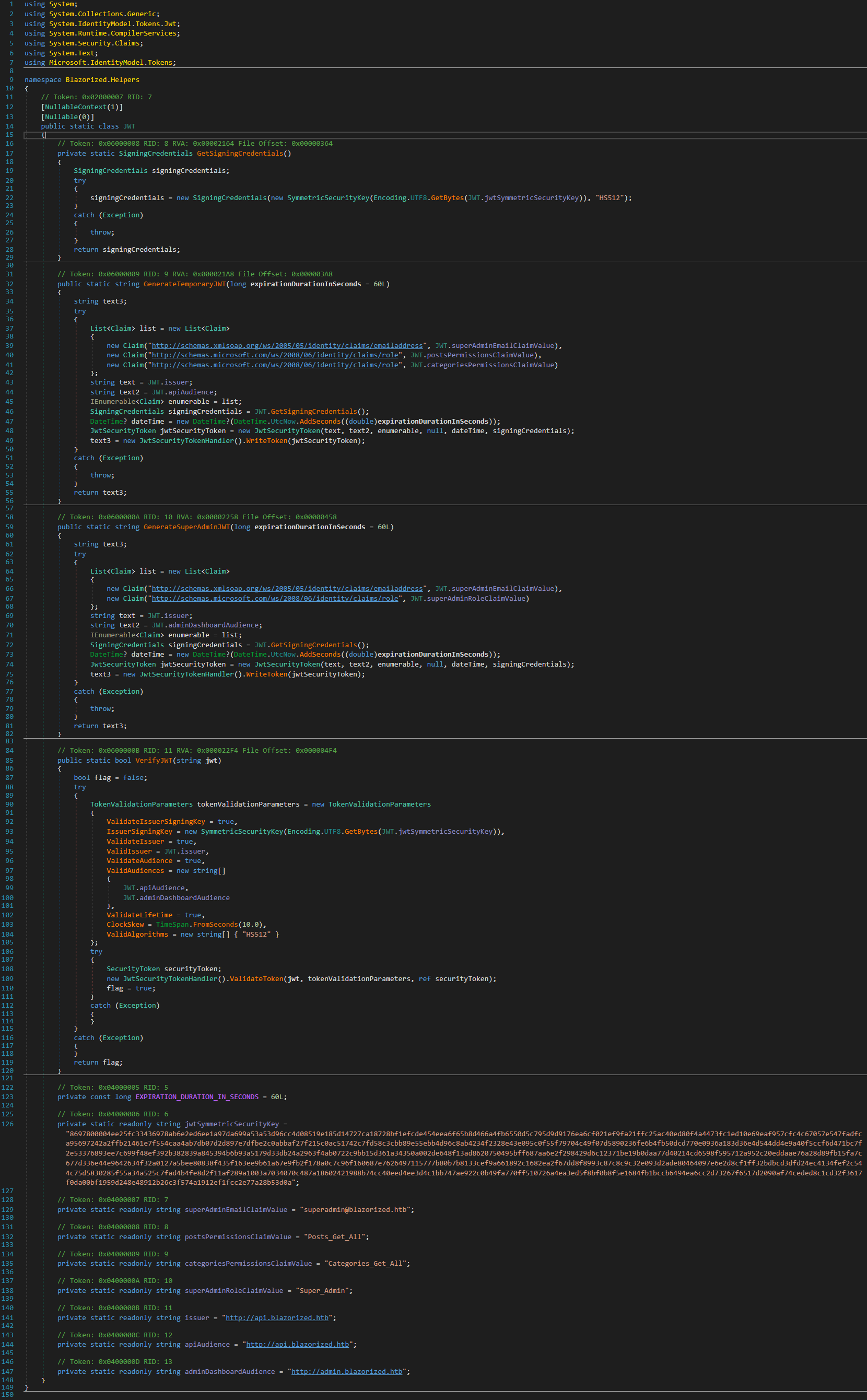This screenshot has width=867, height=1400.
Task: Click the issuer field name on line 141
Action: click(197, 1317)
